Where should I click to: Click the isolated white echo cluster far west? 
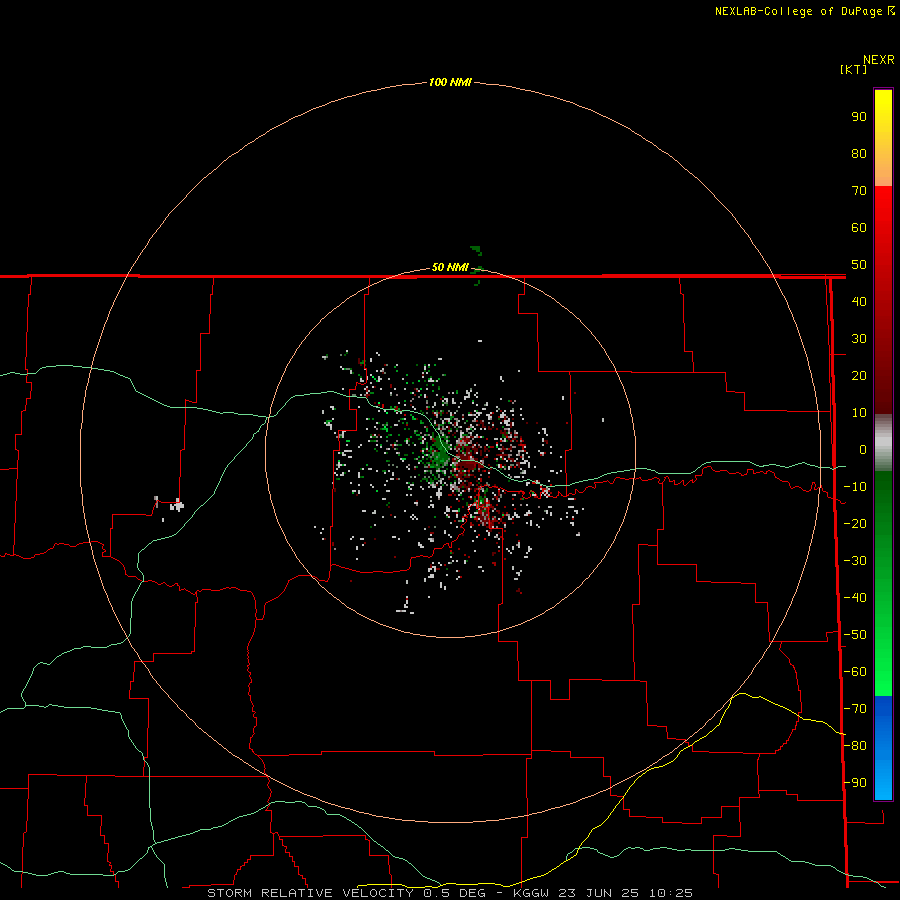pos(177,506)
